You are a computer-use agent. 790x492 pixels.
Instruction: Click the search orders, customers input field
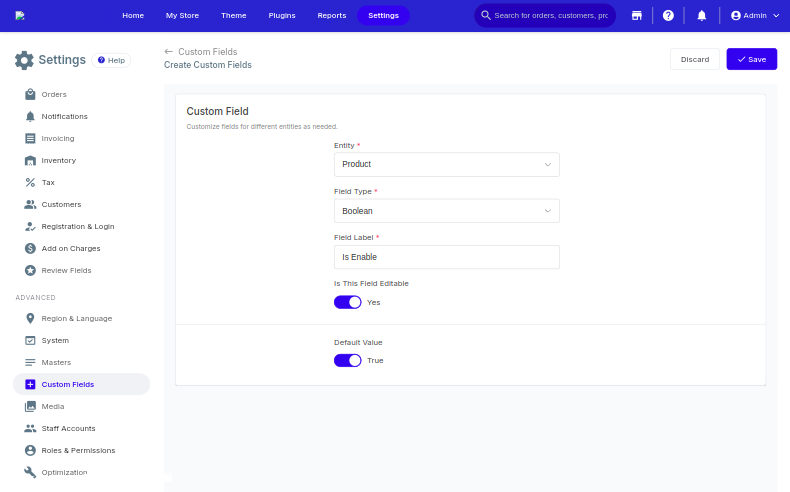(551, 16)
